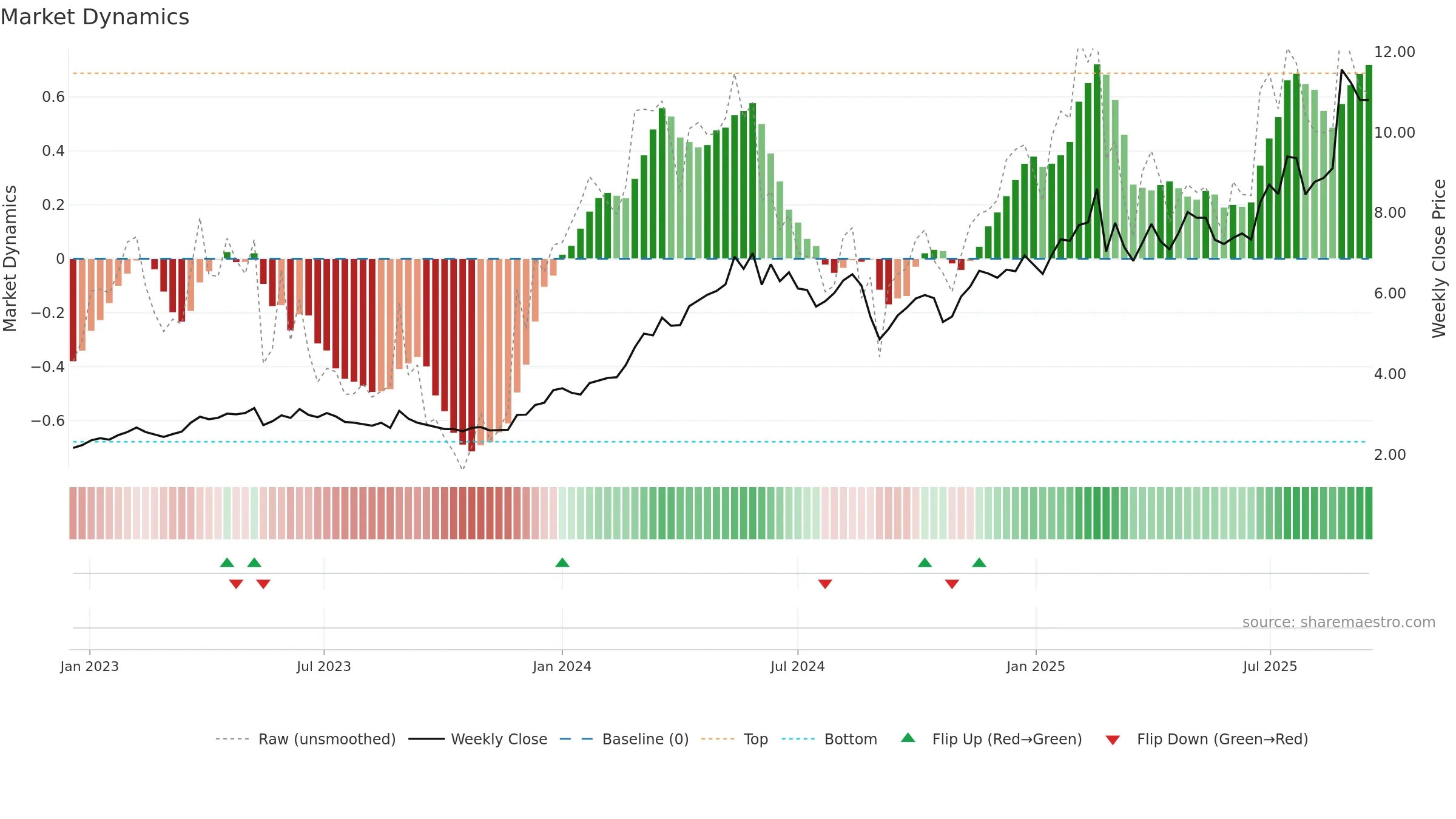Click the Baseline (0) legend entry

click(624, 739)
